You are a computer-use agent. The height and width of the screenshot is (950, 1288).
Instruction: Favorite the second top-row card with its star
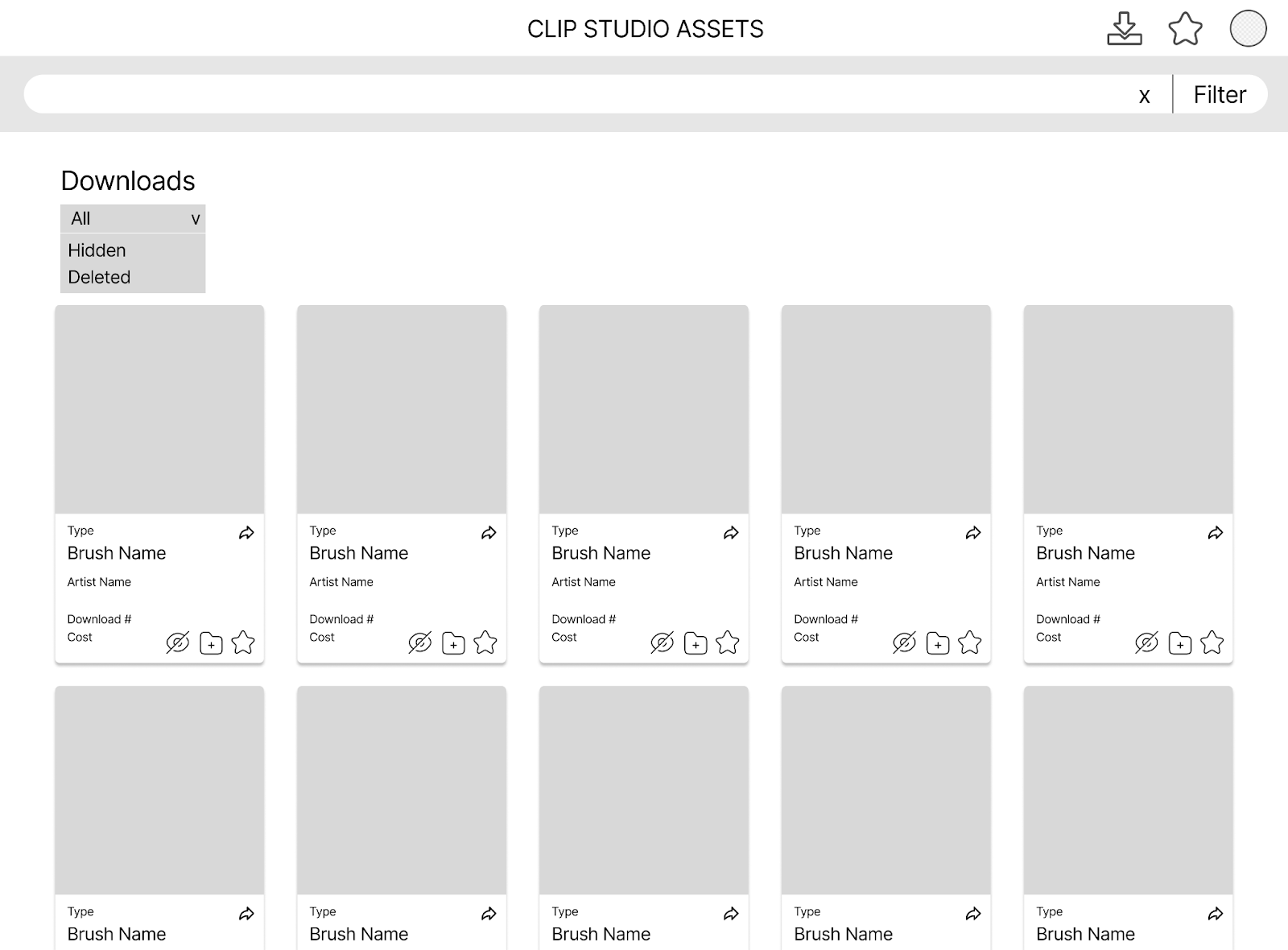pos(485,642)
